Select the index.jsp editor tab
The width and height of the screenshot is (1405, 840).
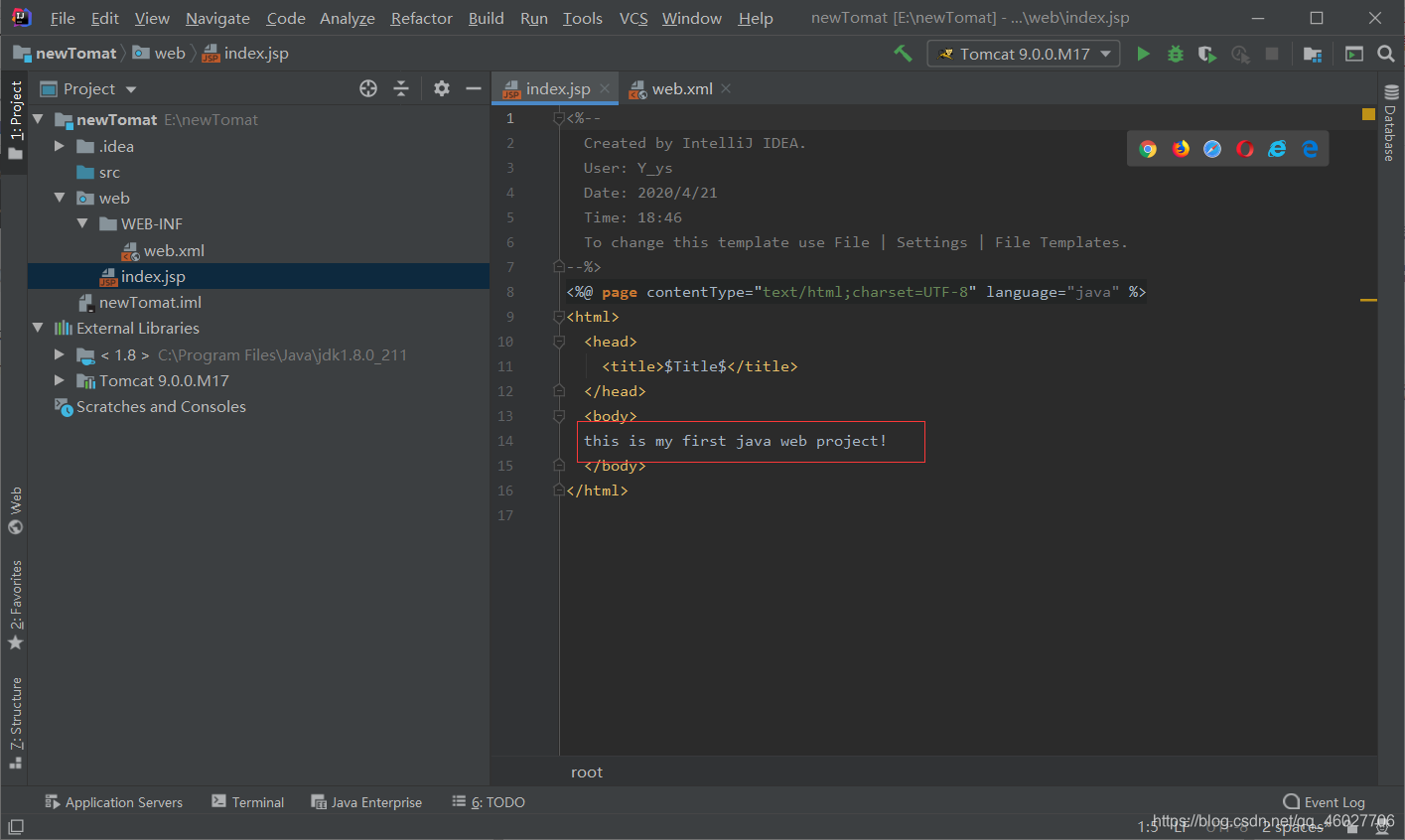pyautogui.click(x=556, y=88)
